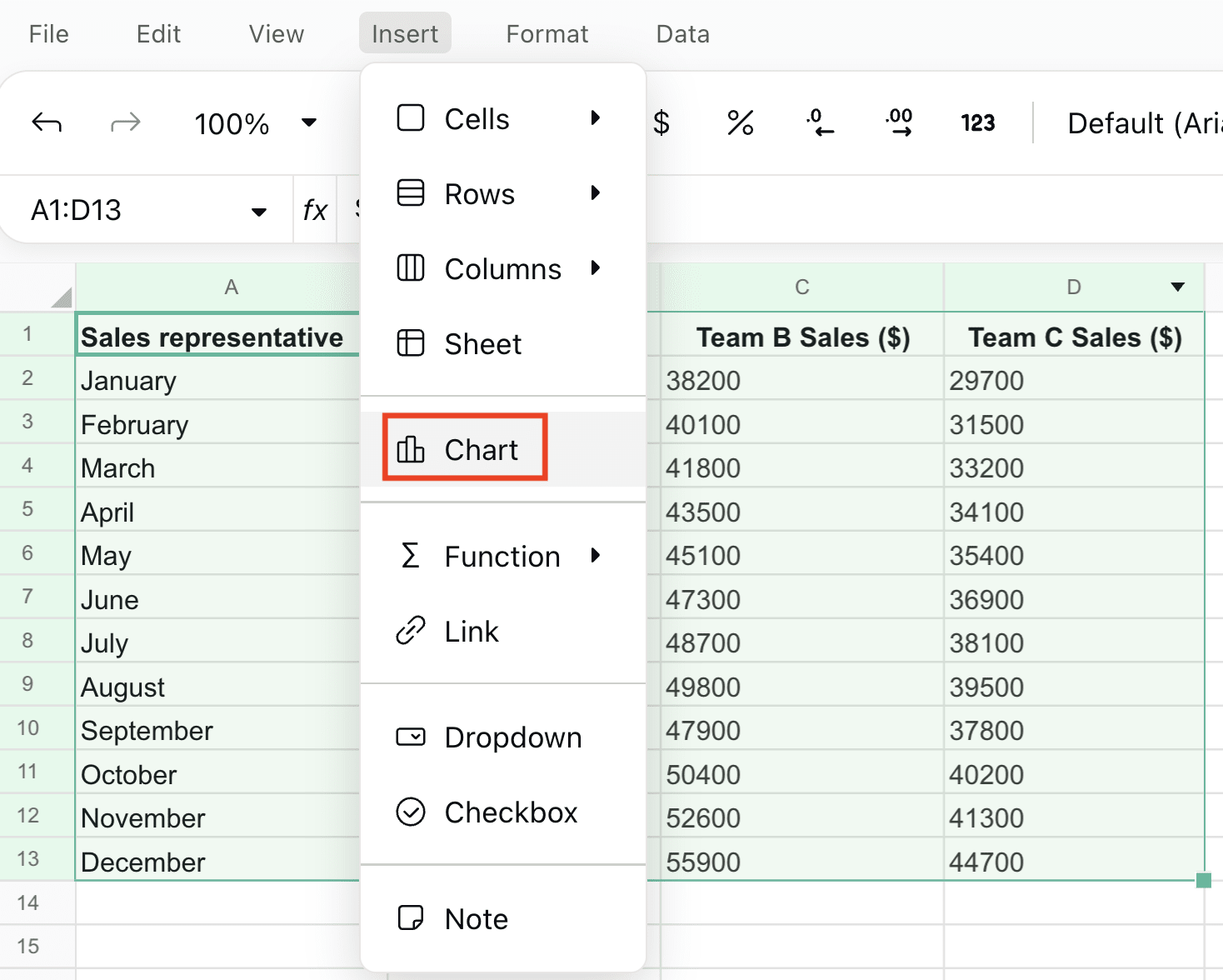
Task: Undo the last action
Action: (47, 122)
